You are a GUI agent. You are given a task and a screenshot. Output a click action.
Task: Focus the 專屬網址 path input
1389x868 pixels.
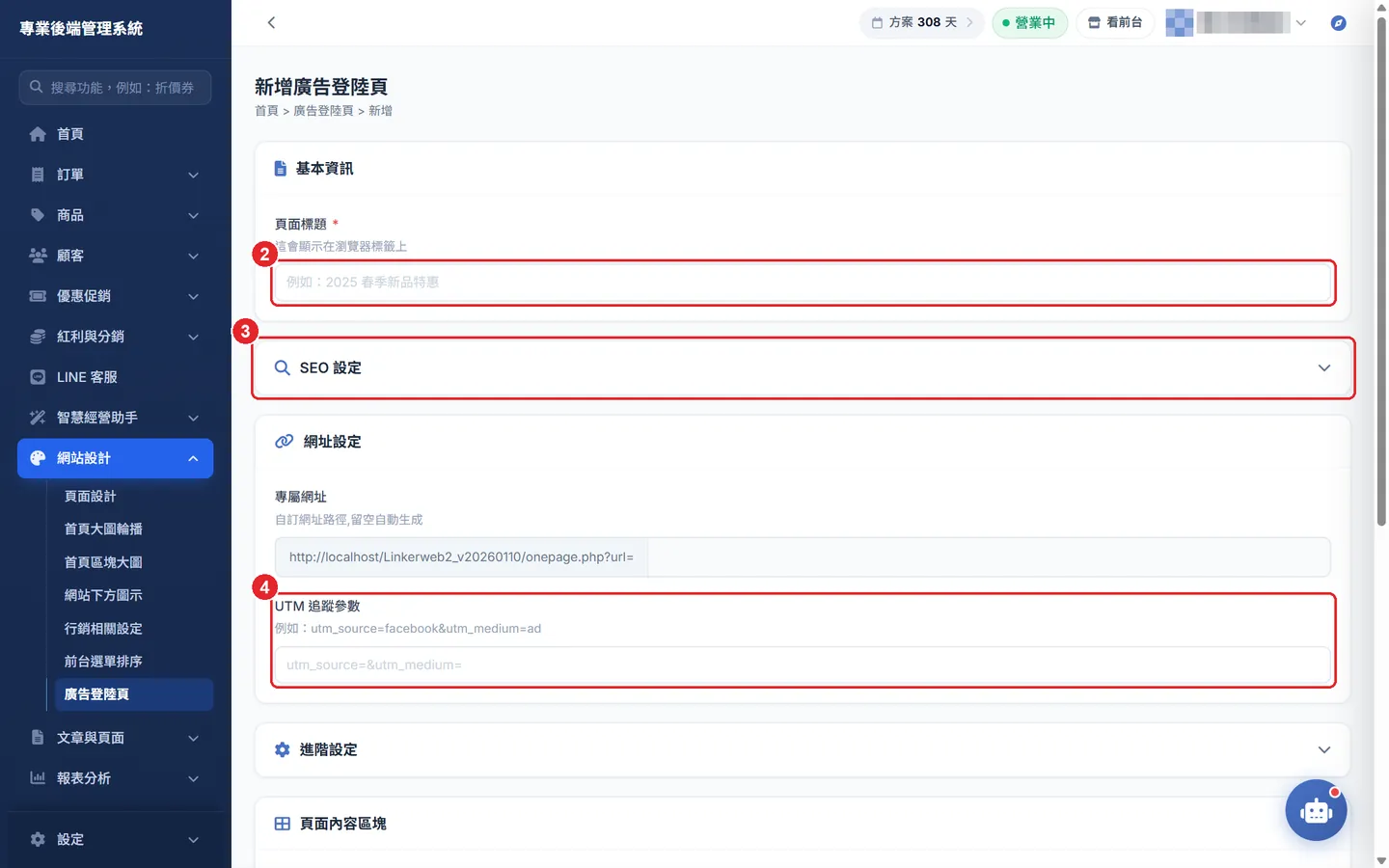(x=989, y=556)
